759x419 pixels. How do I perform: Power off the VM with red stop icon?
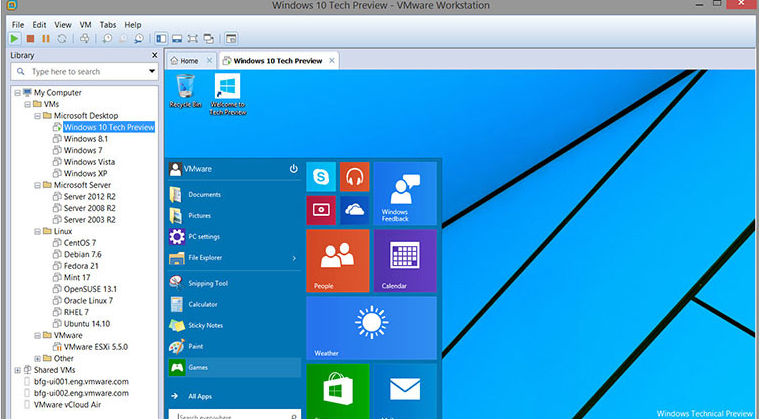pos(30,39)
